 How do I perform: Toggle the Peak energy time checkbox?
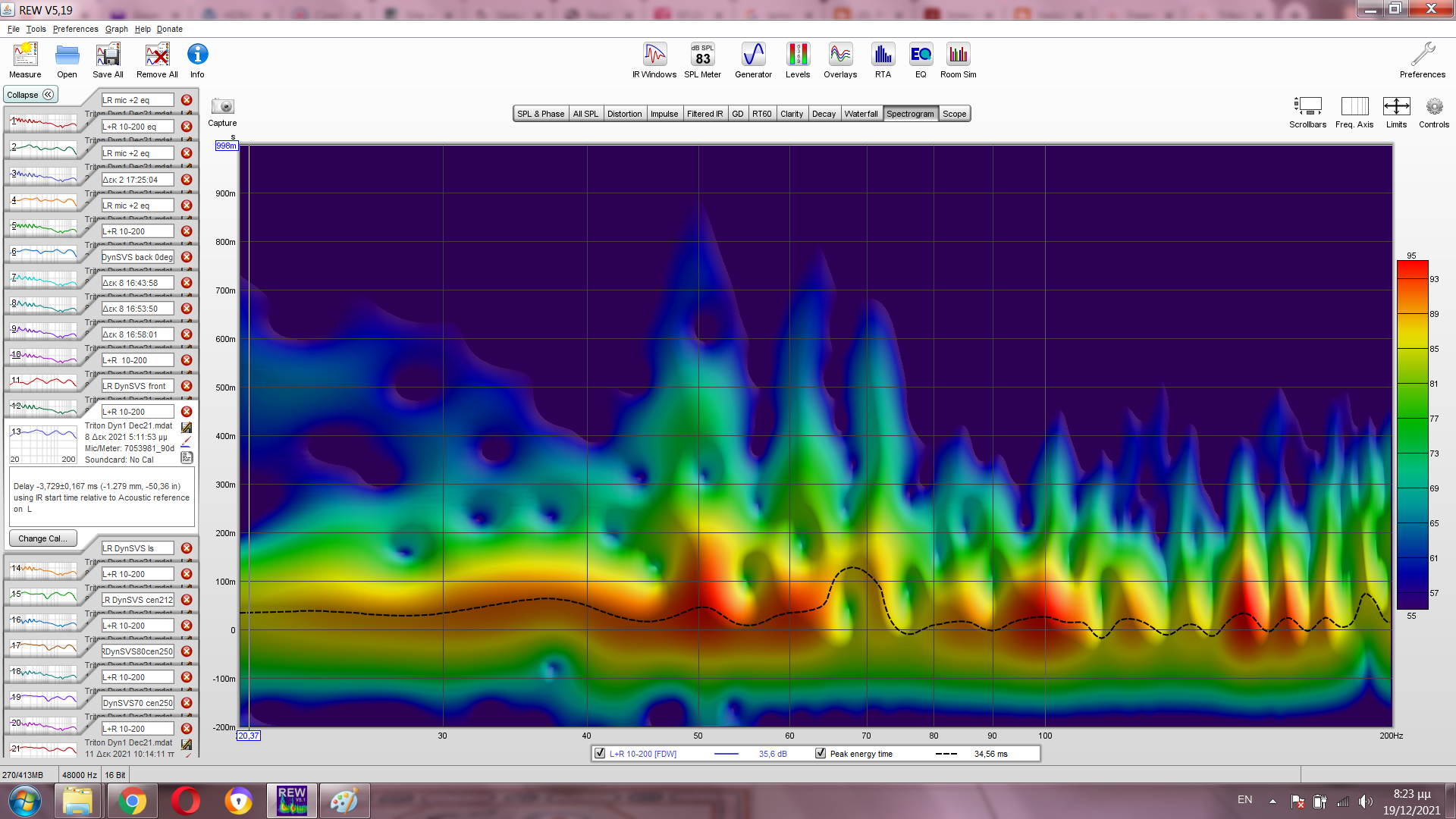820,753
